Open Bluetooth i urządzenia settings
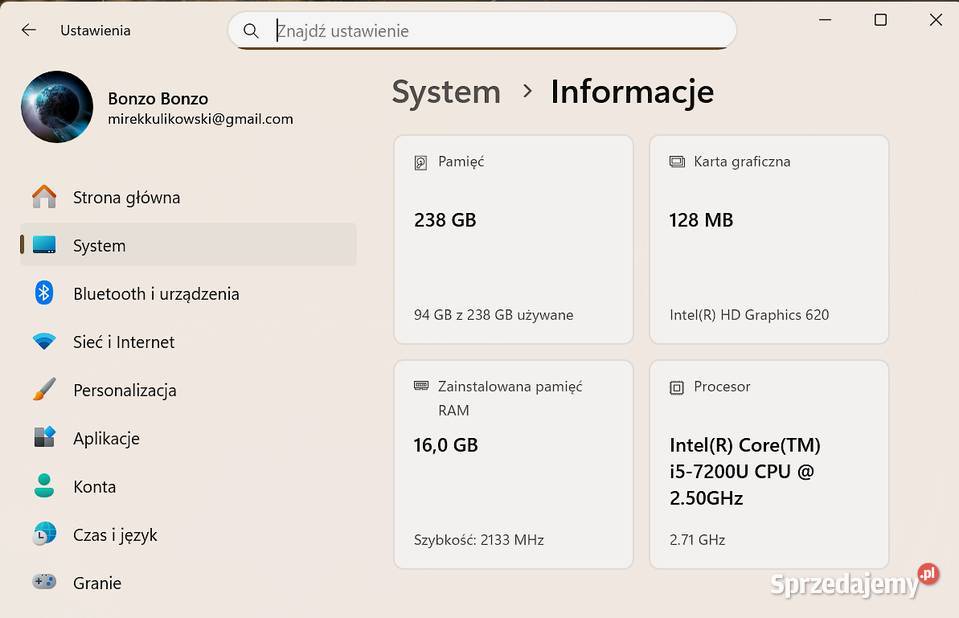The height and width of the screenshot is (618, 959). (x=156, y=294)
